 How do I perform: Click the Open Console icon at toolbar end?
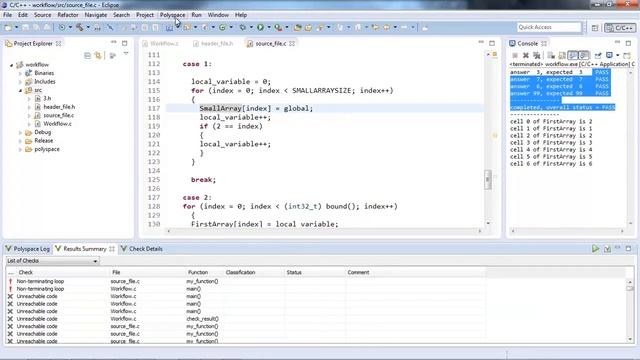point(627,56)
